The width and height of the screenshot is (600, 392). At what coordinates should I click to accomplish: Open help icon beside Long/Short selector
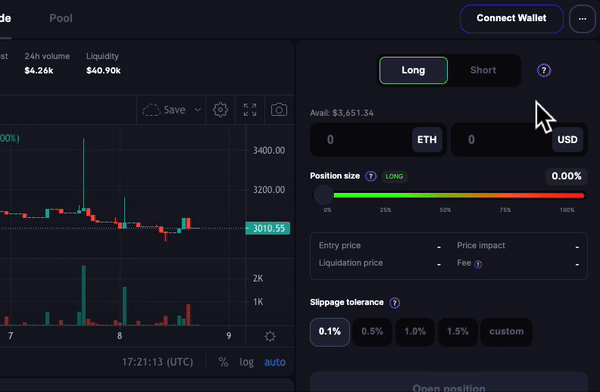coord(544,70)
